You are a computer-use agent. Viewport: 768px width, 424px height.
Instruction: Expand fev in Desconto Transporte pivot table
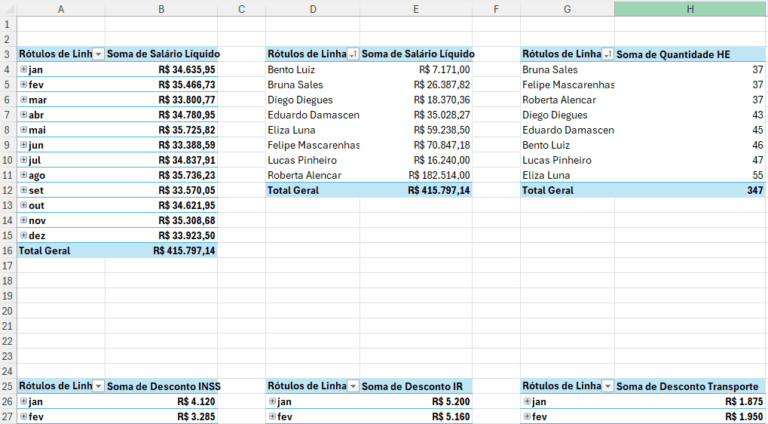coord(527,417)
